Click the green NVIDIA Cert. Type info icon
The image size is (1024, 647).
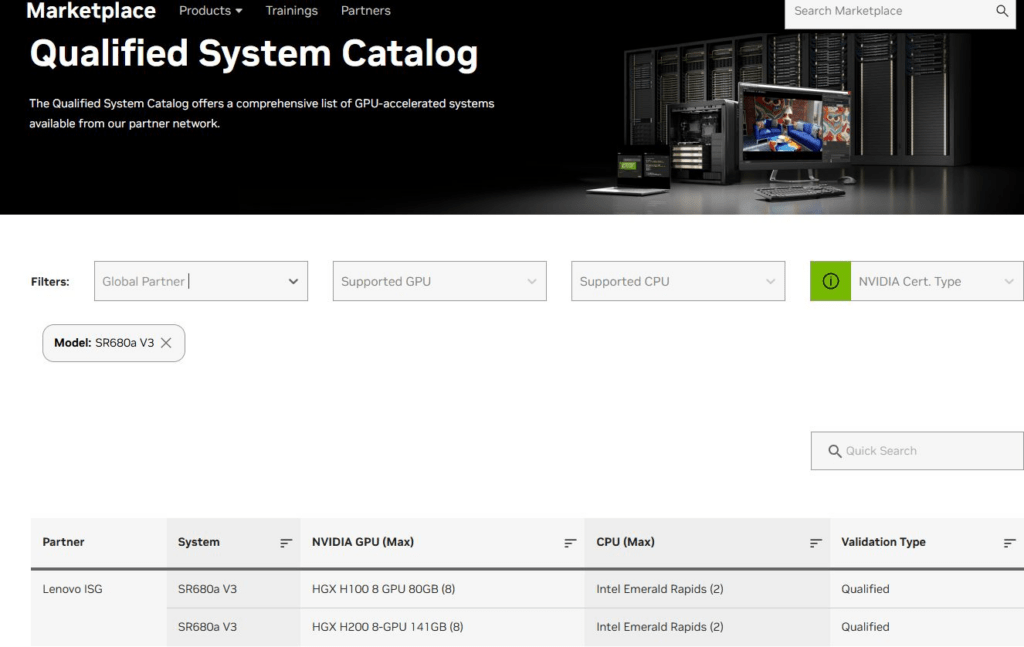(x=830, y=281)
